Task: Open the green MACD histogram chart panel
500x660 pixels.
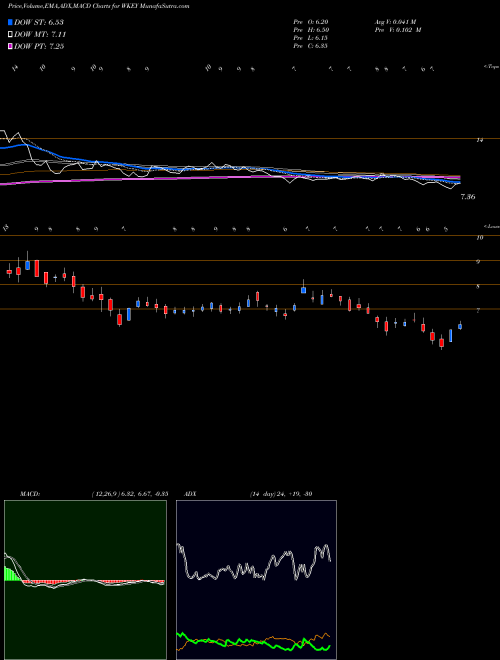Action: 85,580
